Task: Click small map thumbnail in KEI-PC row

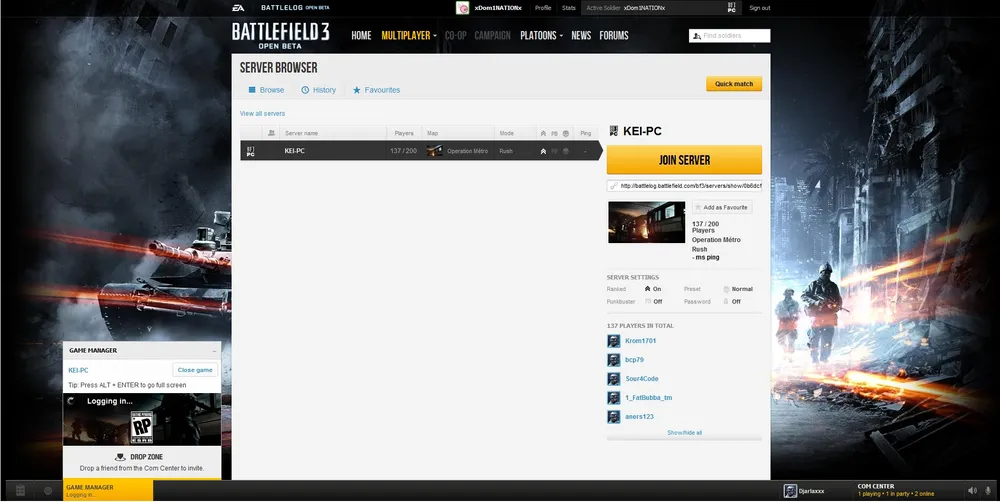Action: point(434,151)
